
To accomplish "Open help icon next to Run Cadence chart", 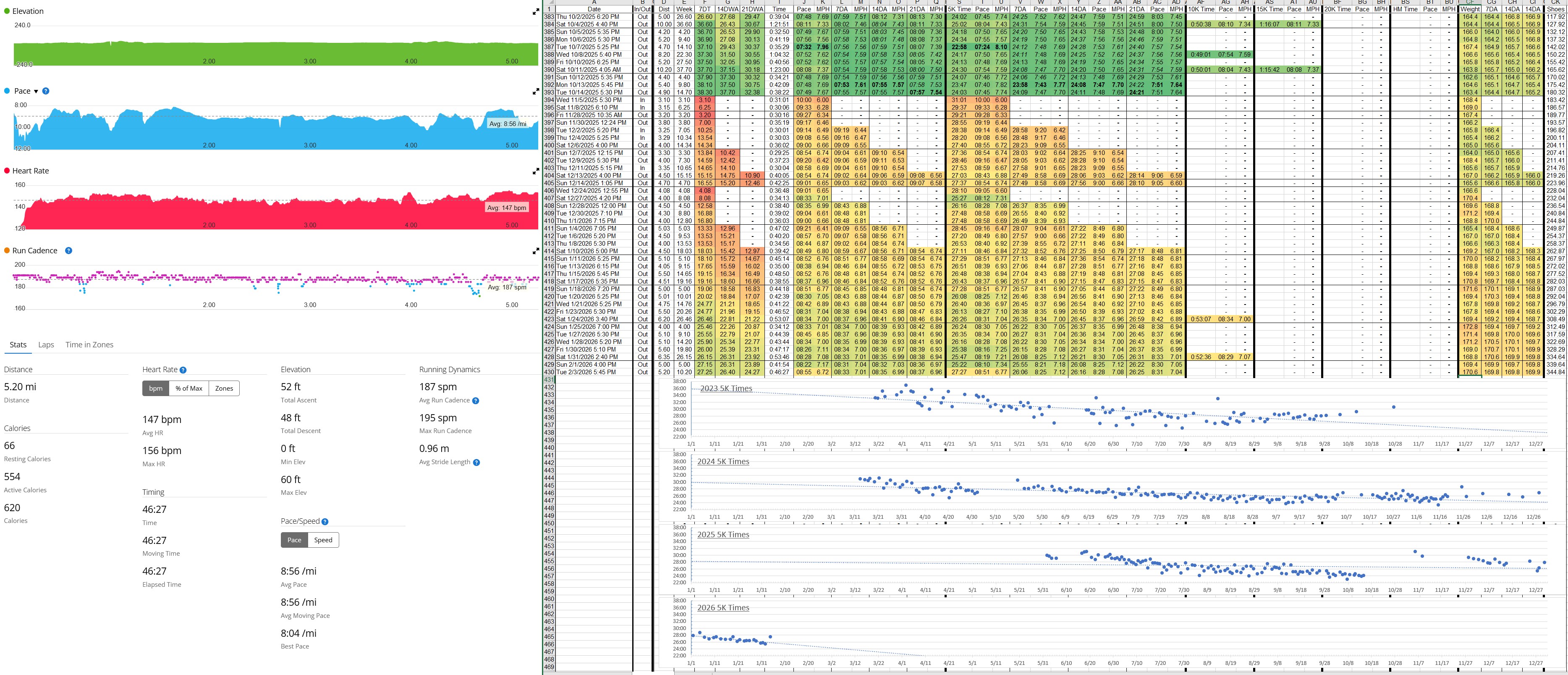I will [x=69, y=250].
